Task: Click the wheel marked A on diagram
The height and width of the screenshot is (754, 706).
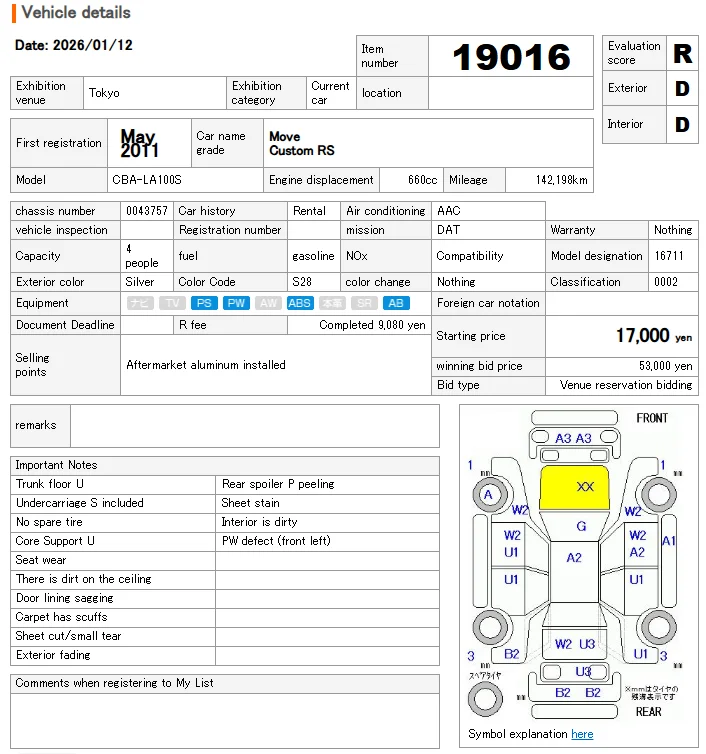Action: point(489,495)
